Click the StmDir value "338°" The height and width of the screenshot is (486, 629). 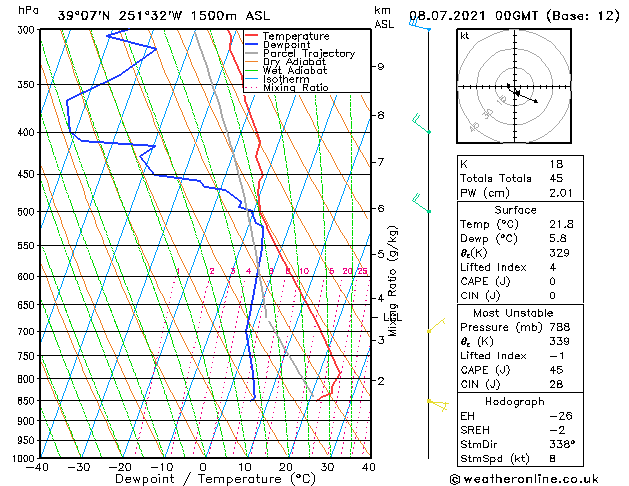(562, 444)
